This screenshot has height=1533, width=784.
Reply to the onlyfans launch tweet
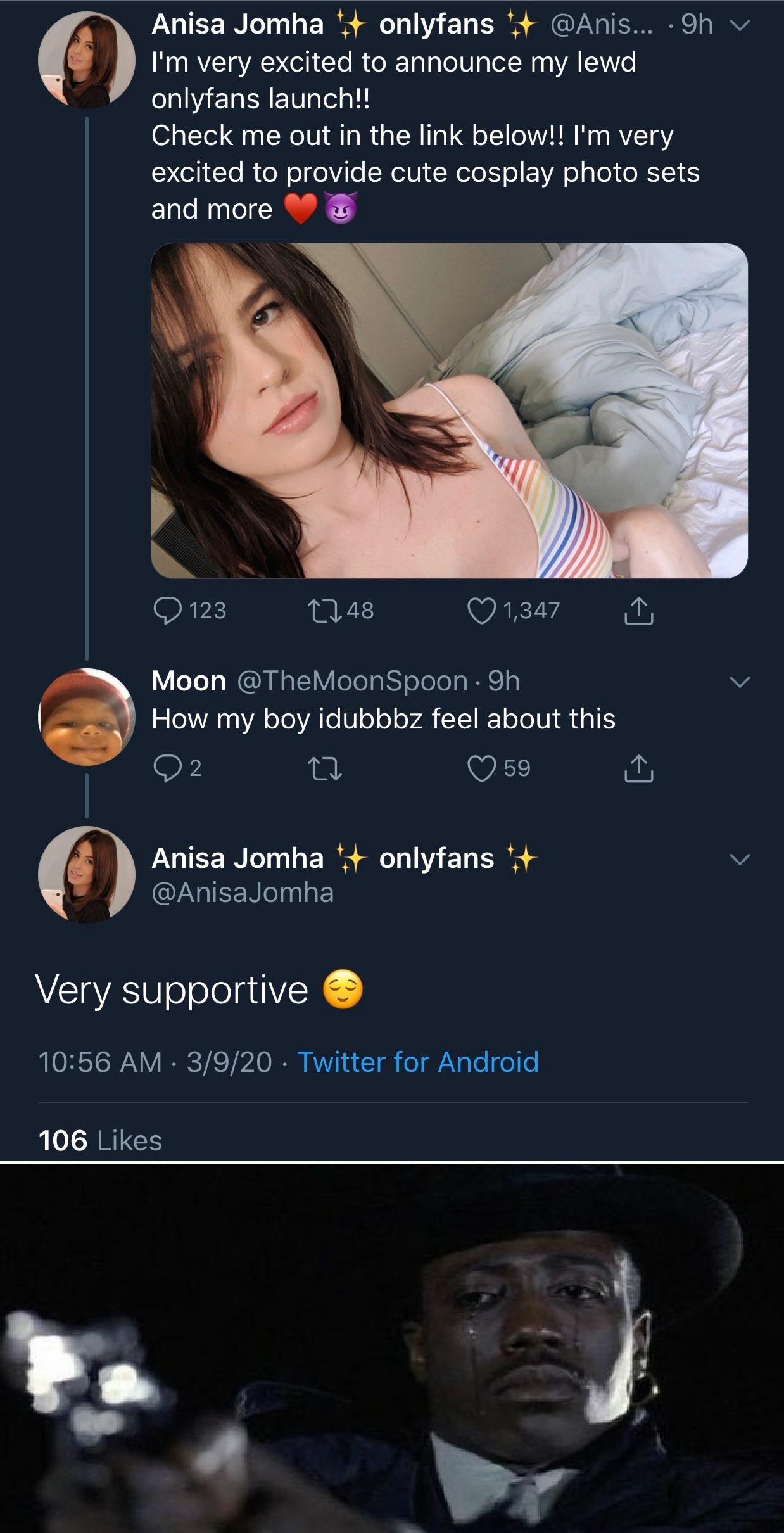pos(167,611)
